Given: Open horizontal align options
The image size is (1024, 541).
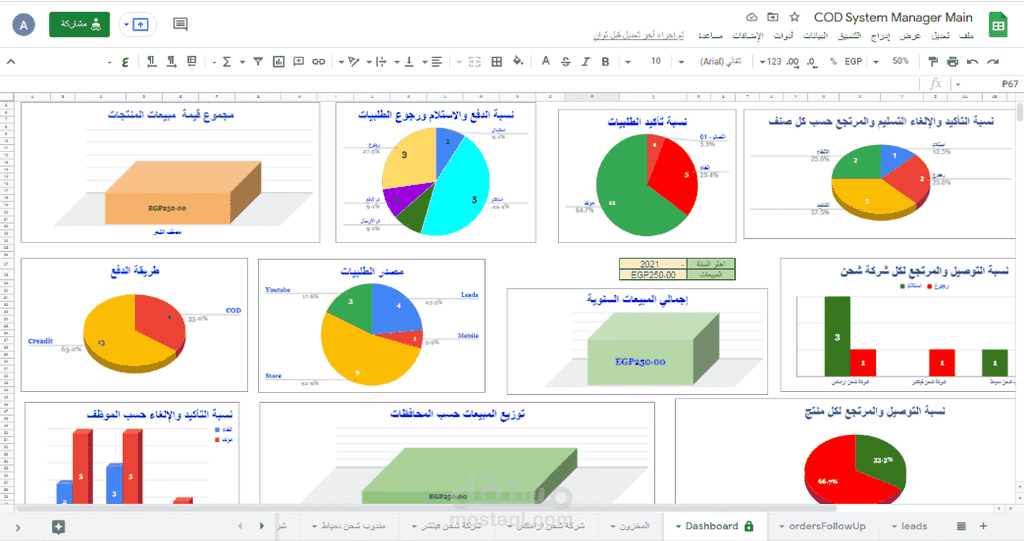Looking at the screenshot, I should point(436,61).
